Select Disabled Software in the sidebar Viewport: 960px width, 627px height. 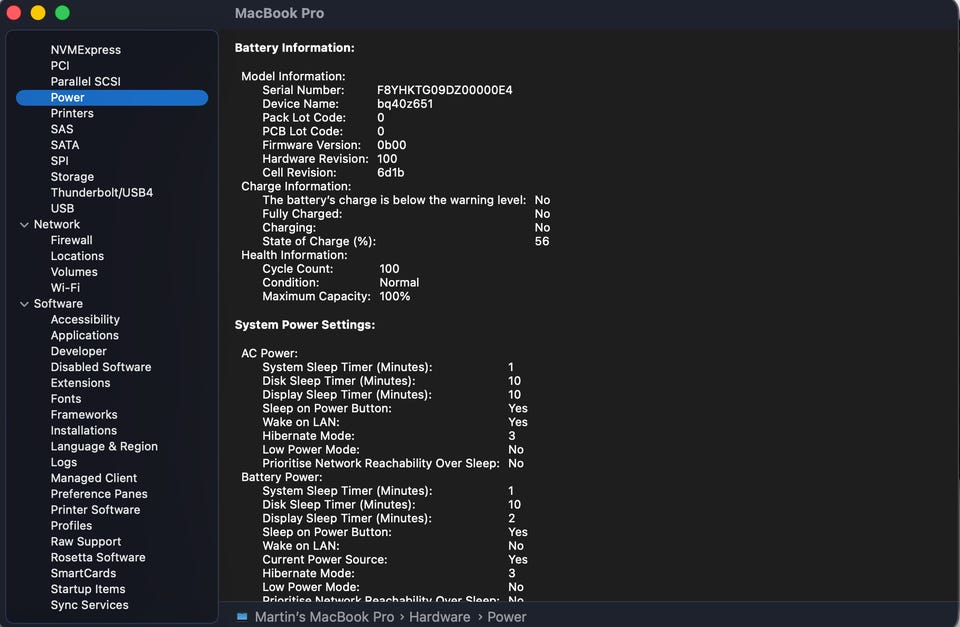point(101,367)
